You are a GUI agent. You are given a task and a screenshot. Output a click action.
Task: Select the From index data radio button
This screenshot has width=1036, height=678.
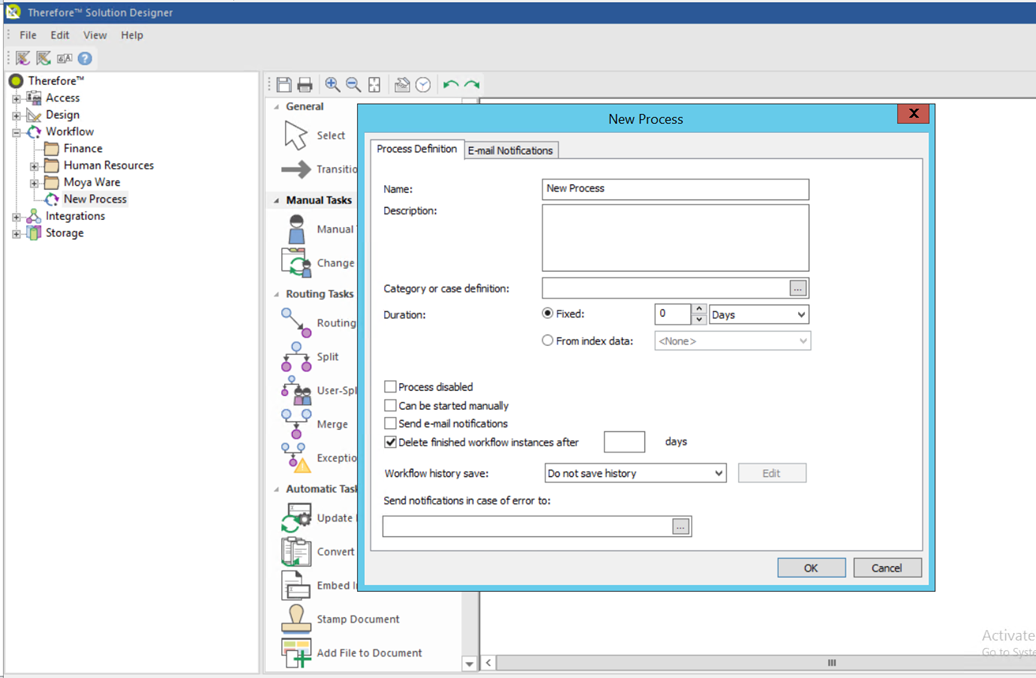pos(547,341)
